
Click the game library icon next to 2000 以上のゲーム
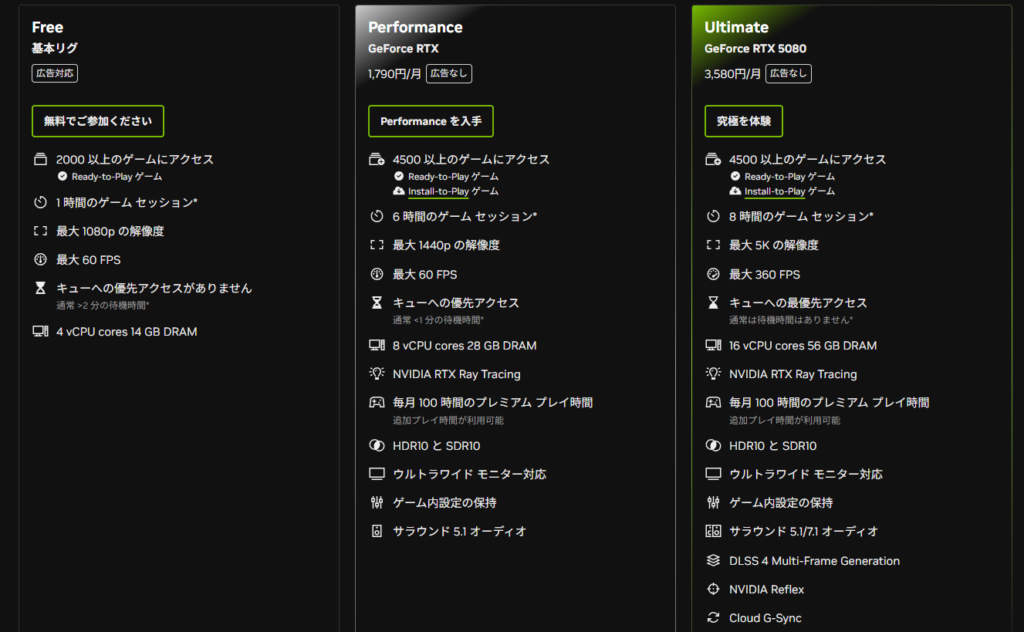[x=40, y=159]
